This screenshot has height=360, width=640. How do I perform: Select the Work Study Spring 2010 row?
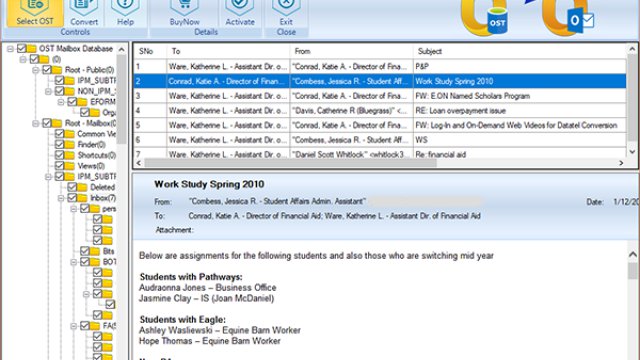point(380,81)
